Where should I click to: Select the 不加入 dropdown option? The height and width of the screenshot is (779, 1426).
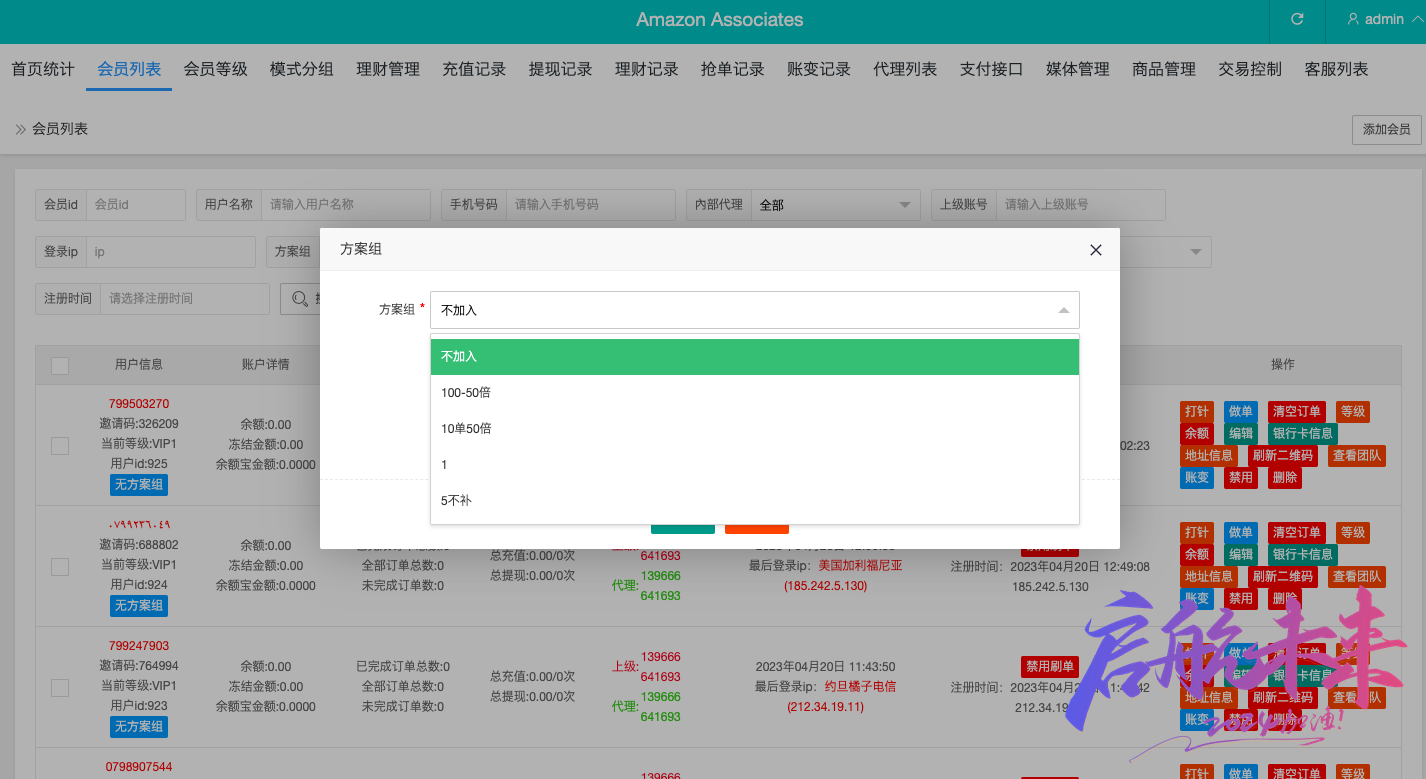coord(755,356)
